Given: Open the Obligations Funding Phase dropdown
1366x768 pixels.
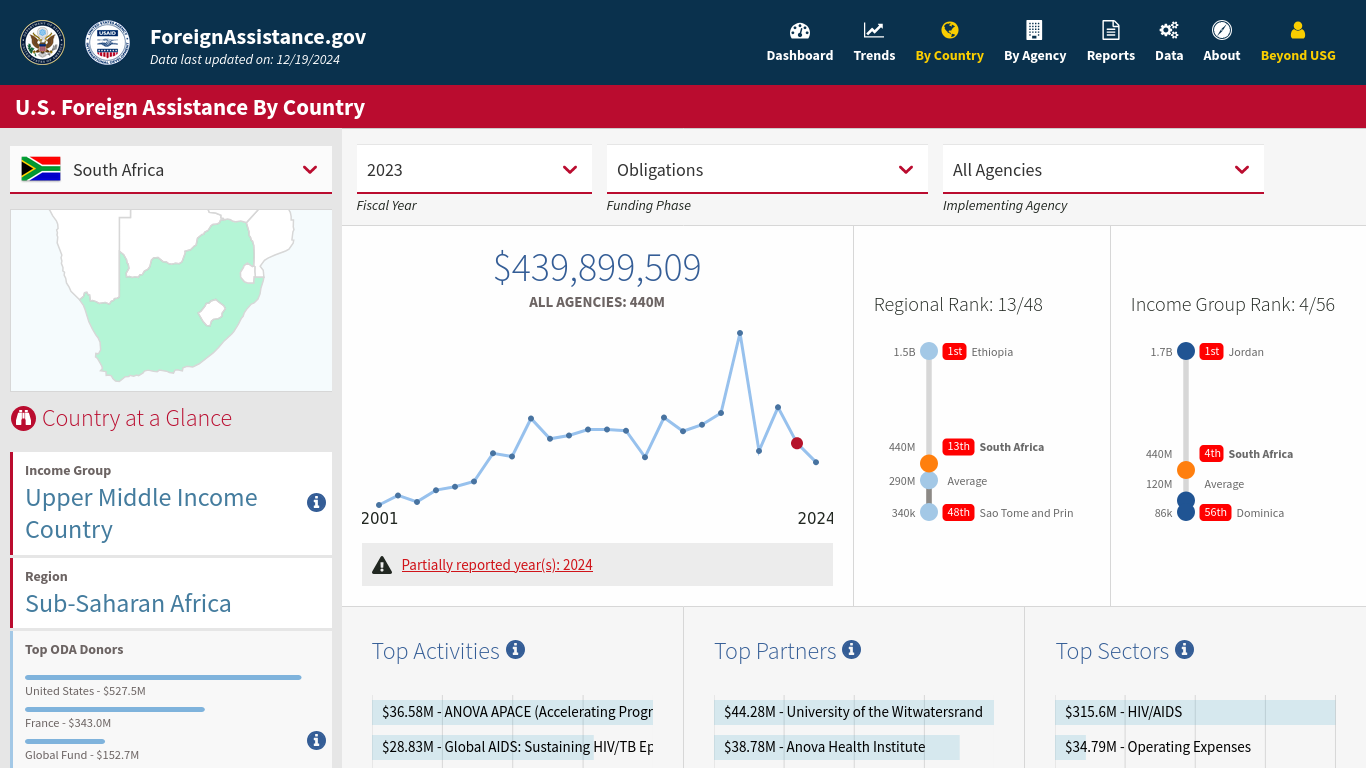Looking at the screenshot, I should coord(767,170).
